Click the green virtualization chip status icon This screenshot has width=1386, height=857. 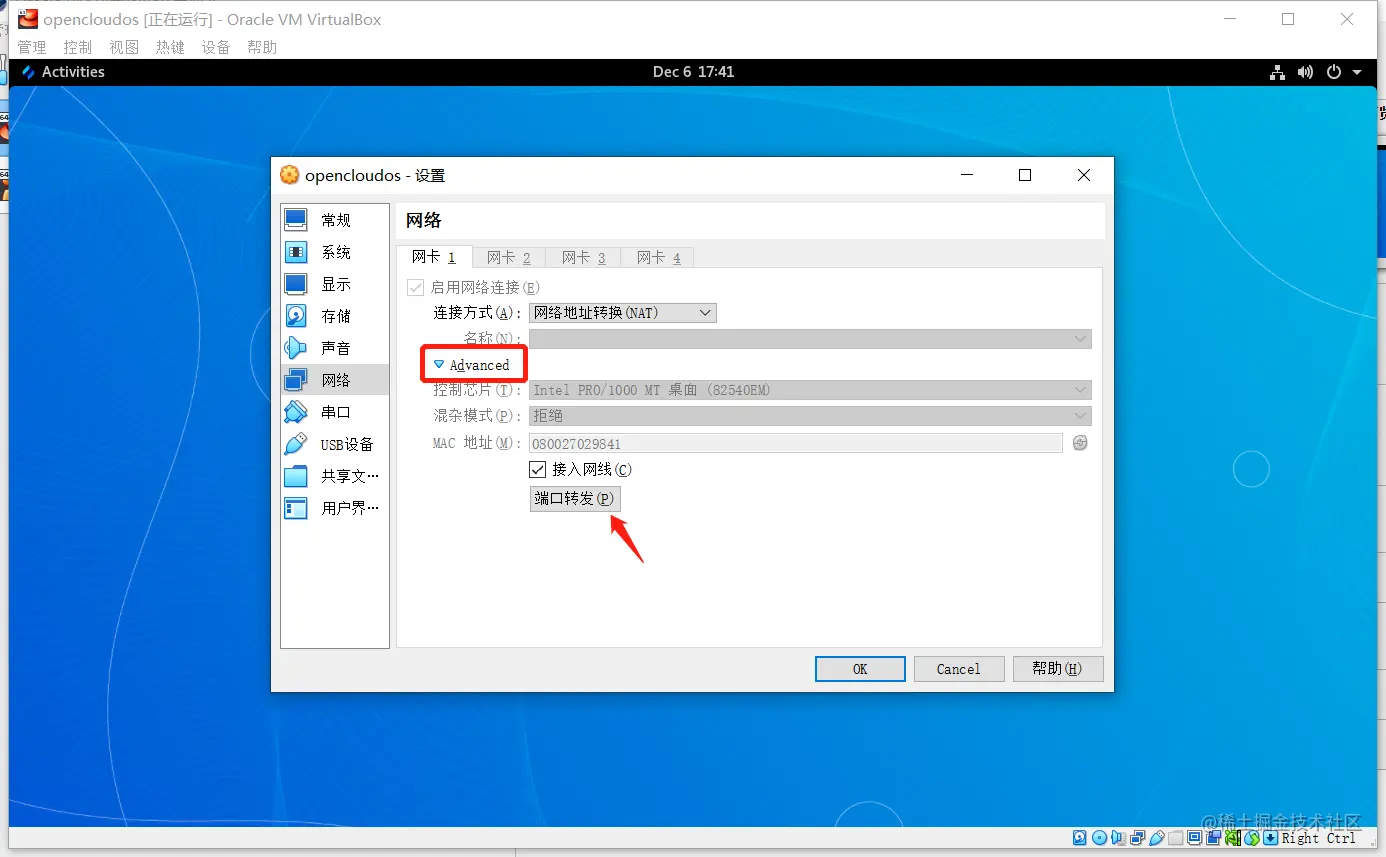1232,838
